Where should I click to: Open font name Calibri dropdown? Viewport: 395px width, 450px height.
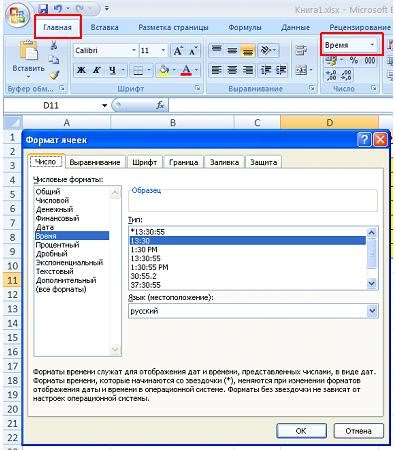[133, 51]
